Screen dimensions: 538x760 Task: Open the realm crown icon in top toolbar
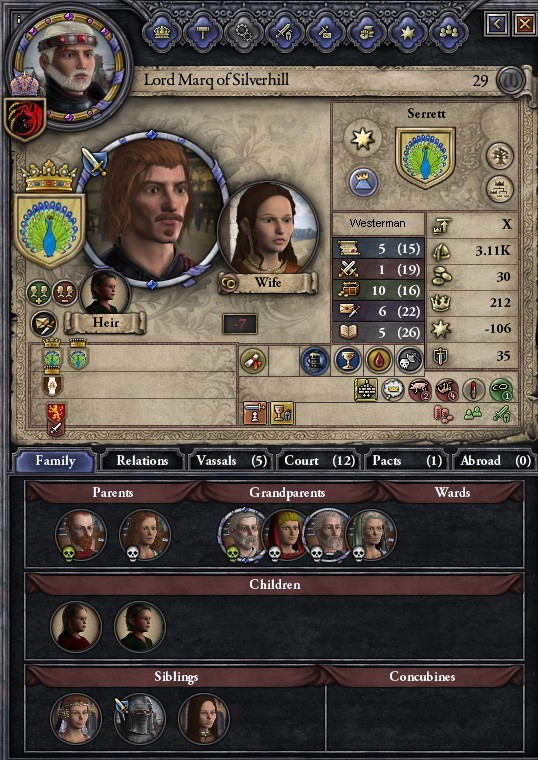click(161, 32)
